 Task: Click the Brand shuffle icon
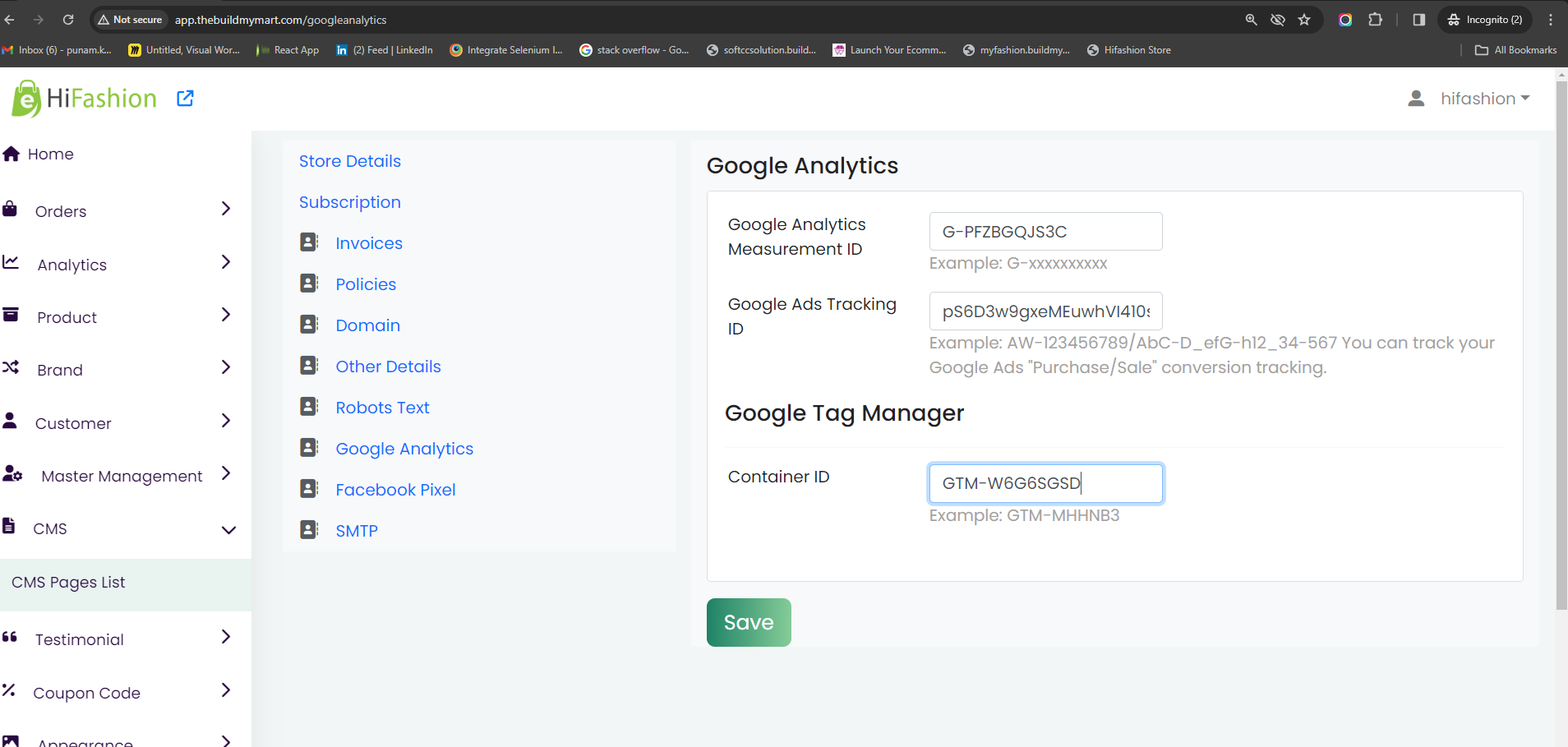pos(11,367)
